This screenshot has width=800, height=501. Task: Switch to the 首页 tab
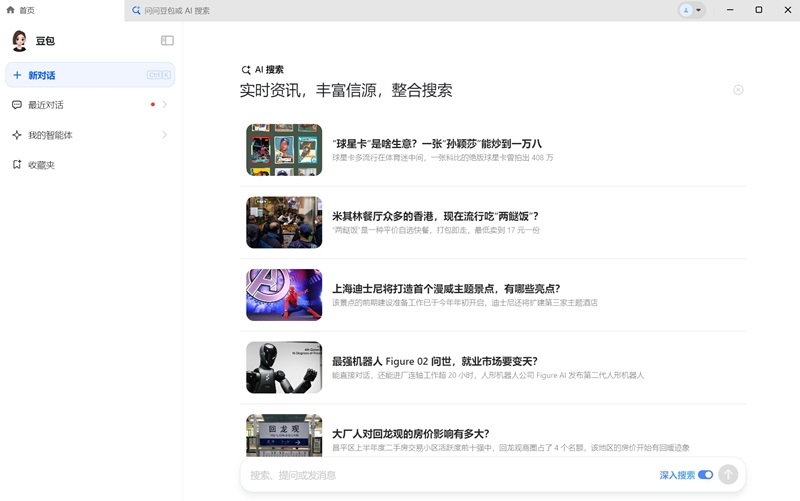pos(20,10)
